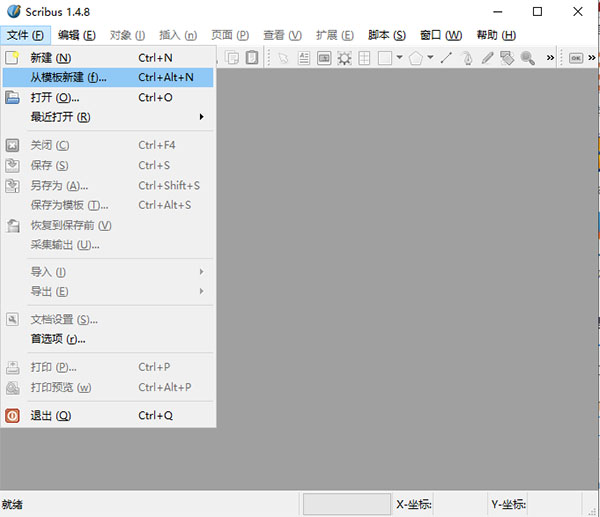Click 就绪 status text

click(12, 504)
